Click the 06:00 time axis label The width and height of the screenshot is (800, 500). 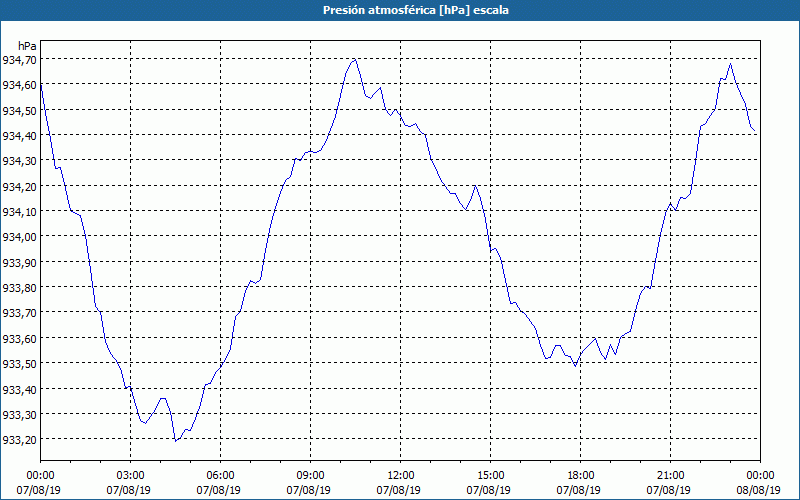click(220, 476)
